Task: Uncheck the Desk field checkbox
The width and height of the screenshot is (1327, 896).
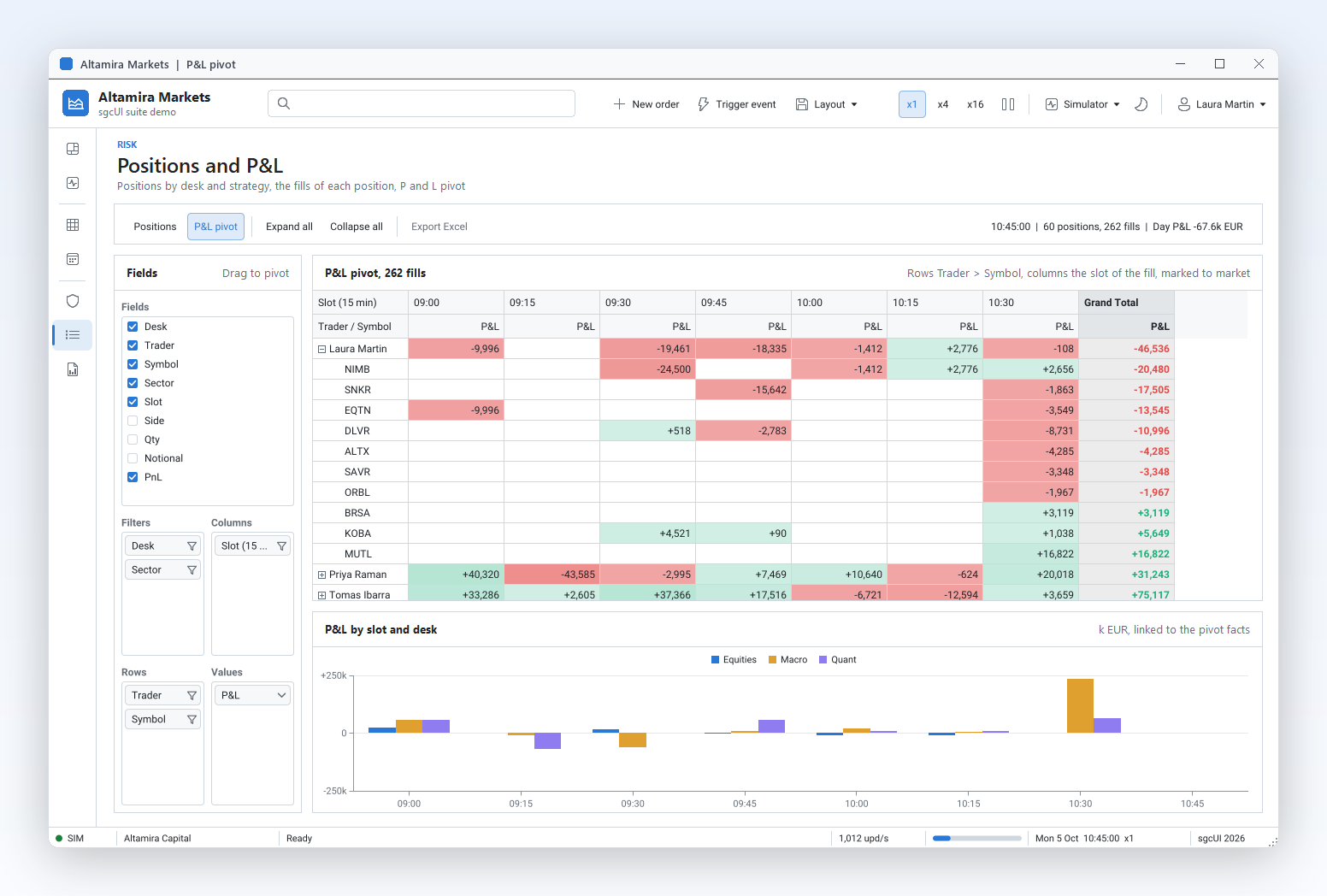Action: (x=133, y=327)
